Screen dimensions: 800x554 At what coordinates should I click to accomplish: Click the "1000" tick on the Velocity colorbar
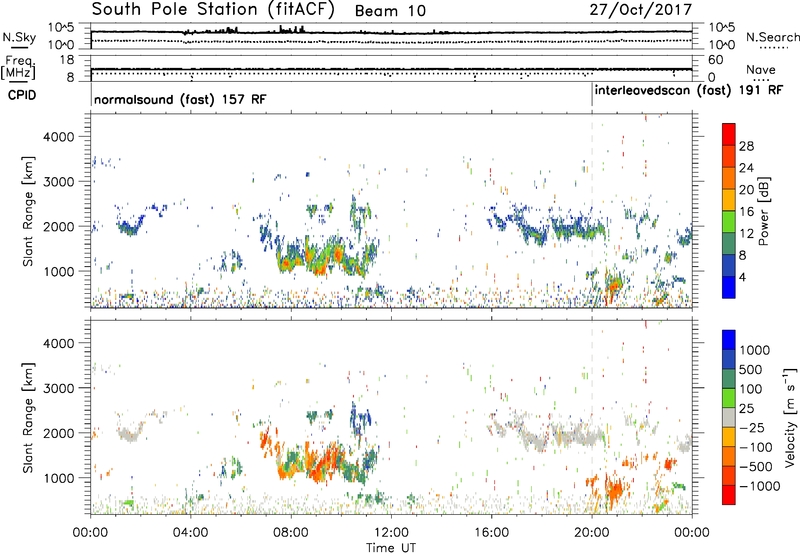coord(754,350)
